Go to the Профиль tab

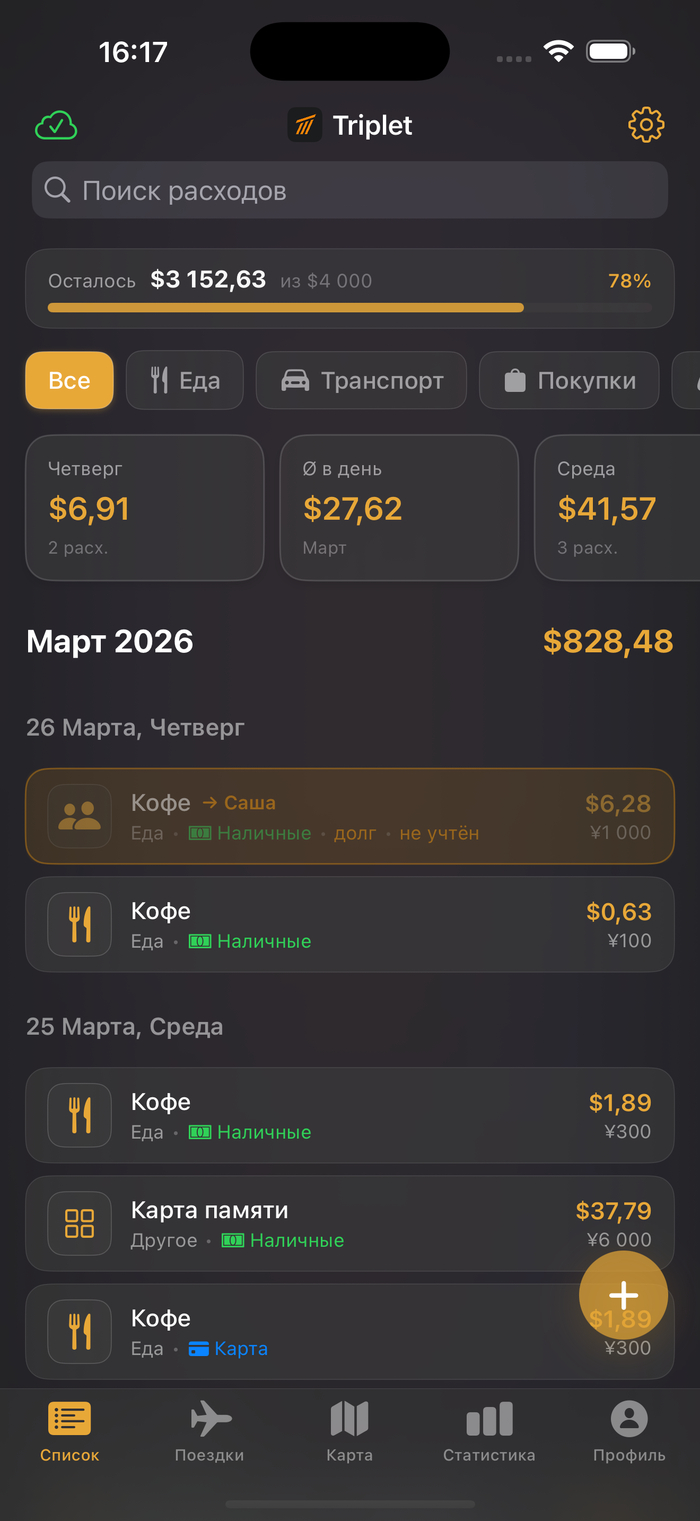[629, 1430]
